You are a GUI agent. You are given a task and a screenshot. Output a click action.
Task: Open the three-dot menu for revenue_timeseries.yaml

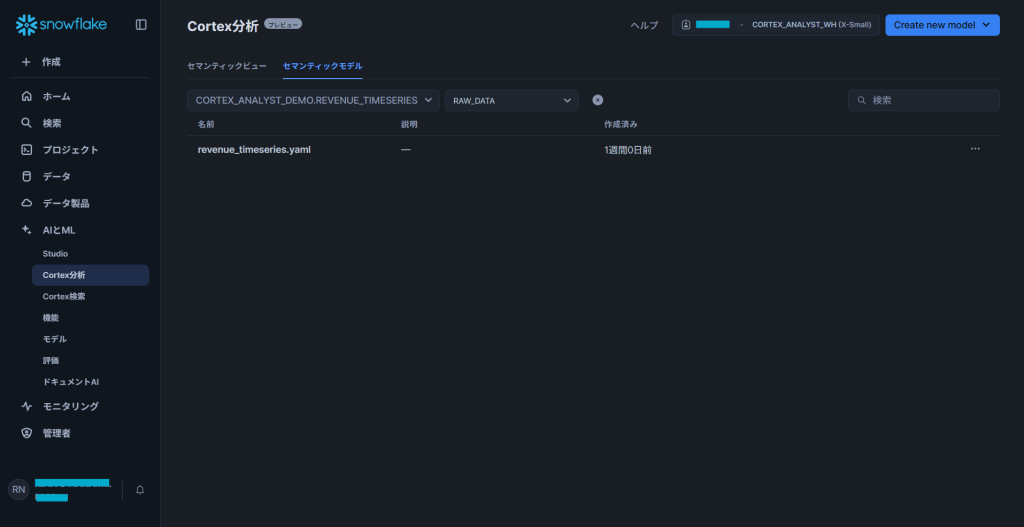(x=975, y=149)
